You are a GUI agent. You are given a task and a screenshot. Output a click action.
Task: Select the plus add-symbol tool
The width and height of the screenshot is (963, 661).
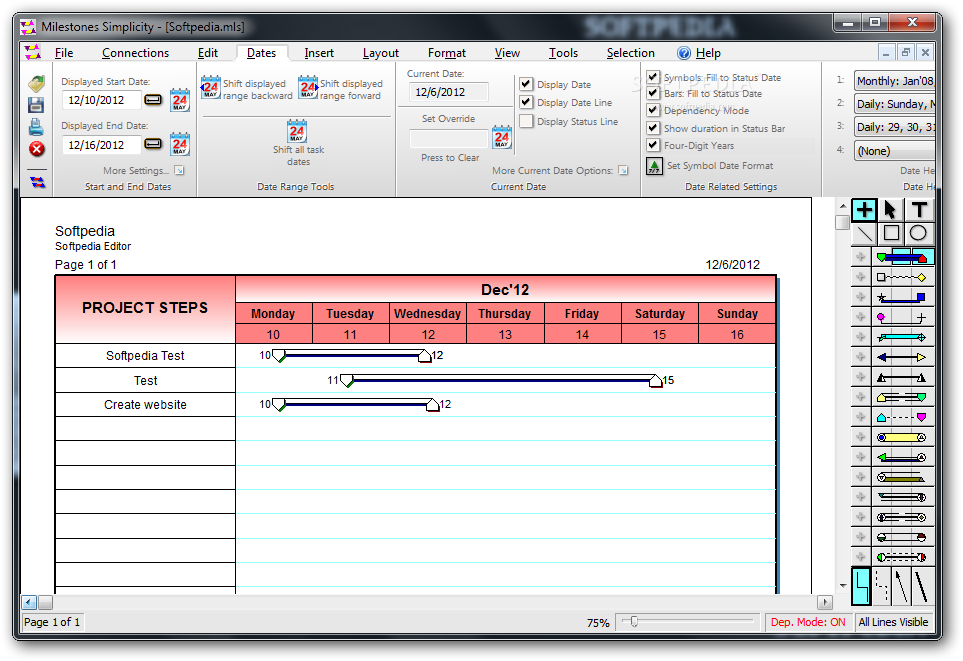[x=864, y=210]
